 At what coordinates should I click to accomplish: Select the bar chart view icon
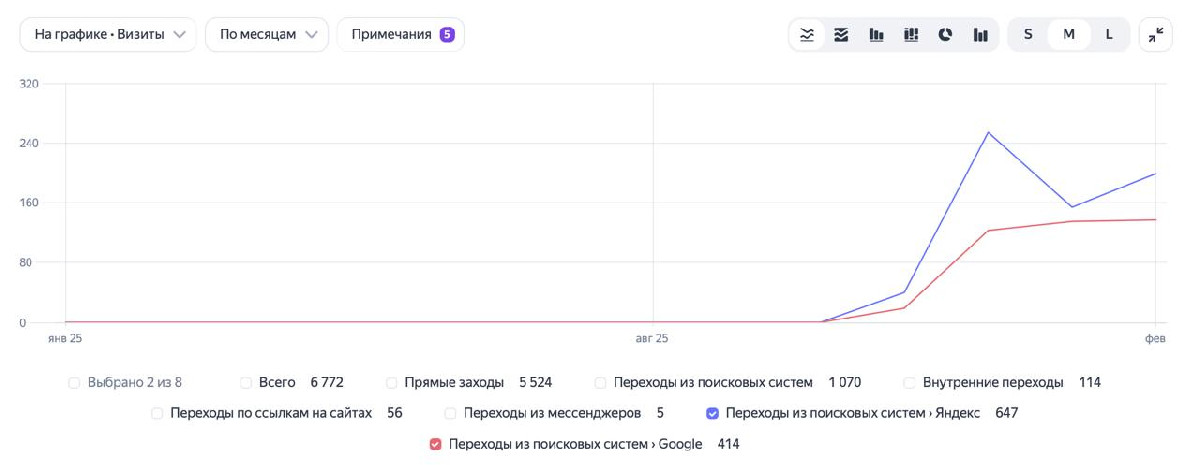click(876, 34)
